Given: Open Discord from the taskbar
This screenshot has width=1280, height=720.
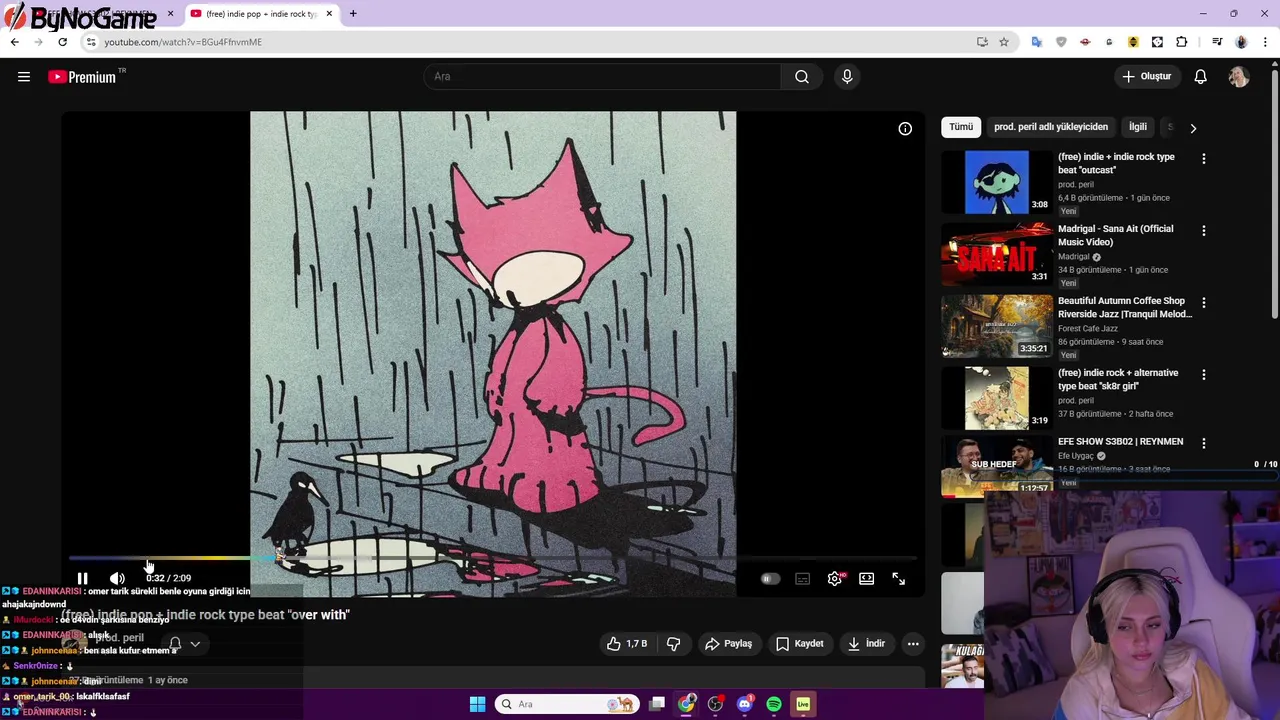Looking at the screenshot, I should pyautogui.click(x=744, y=704).
